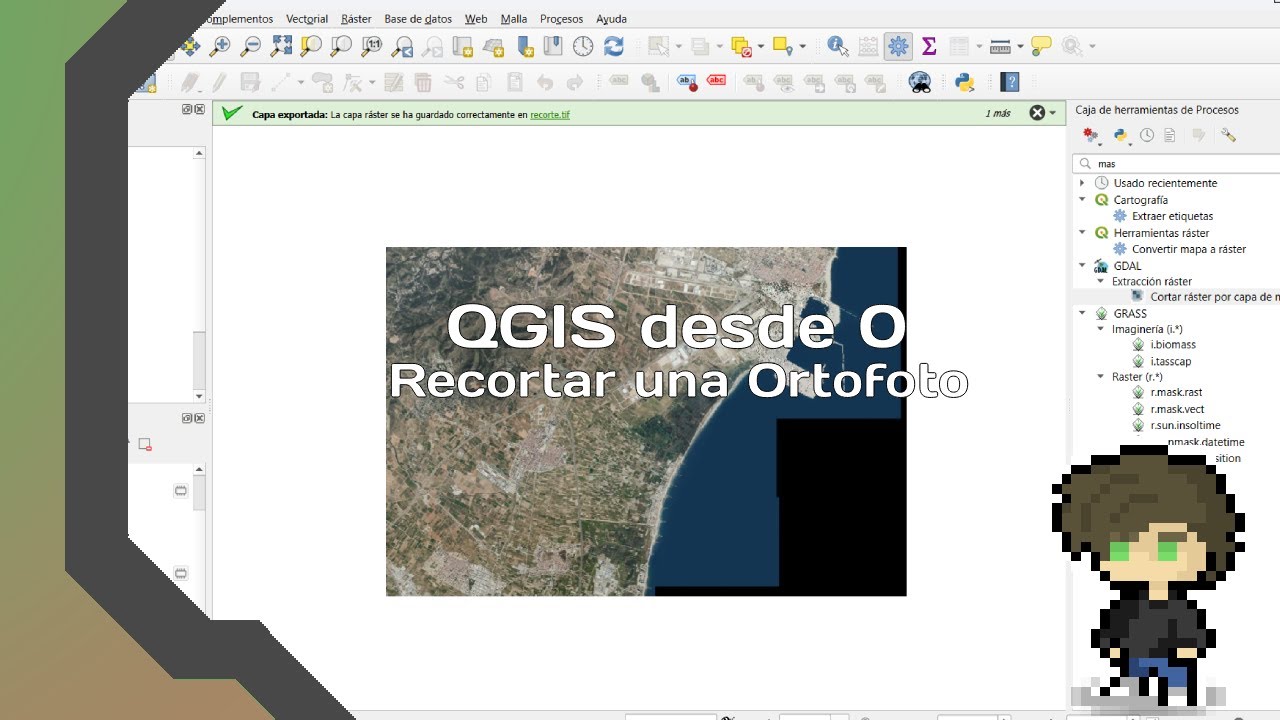Viewport: 1280px width, 720px height.
Task: Click Zoom to Selection icon
Action: pos(311,46)
